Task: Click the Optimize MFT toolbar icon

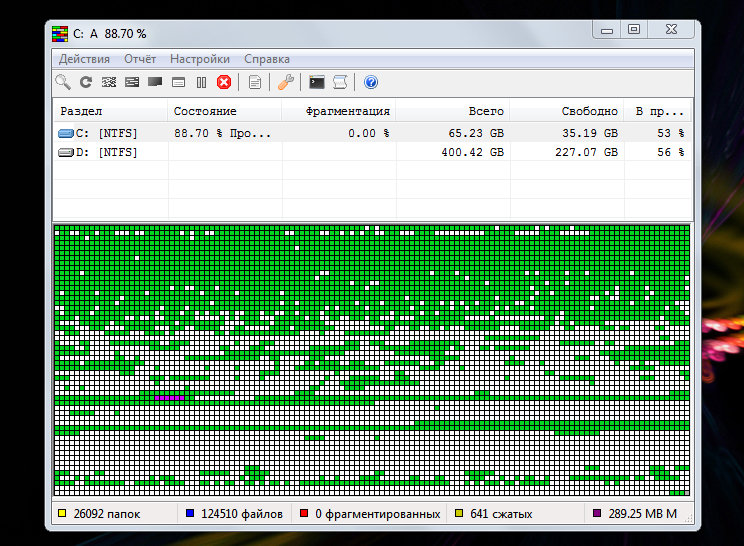Action: pos(178,83)
